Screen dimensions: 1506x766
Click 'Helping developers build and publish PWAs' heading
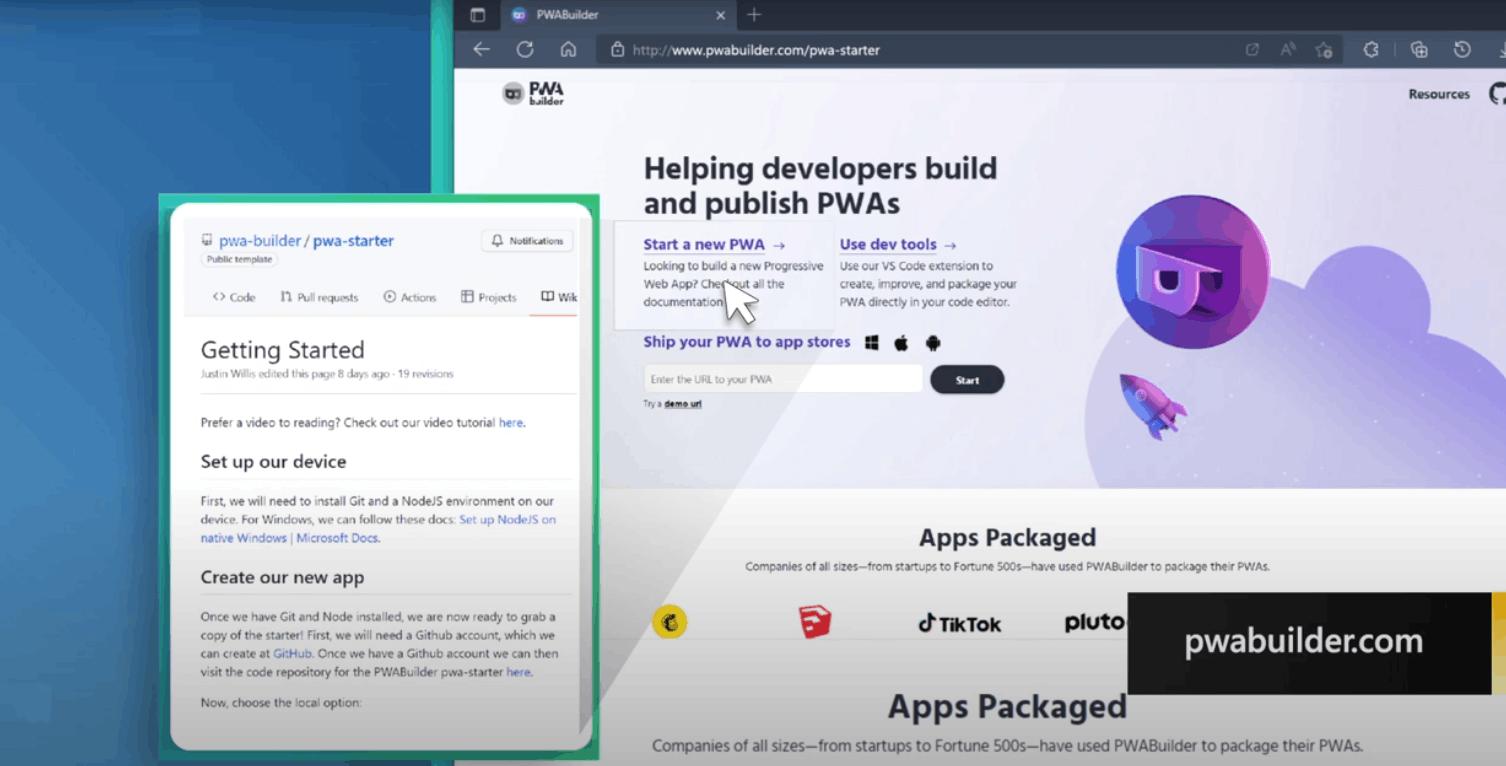click(820, 186)
